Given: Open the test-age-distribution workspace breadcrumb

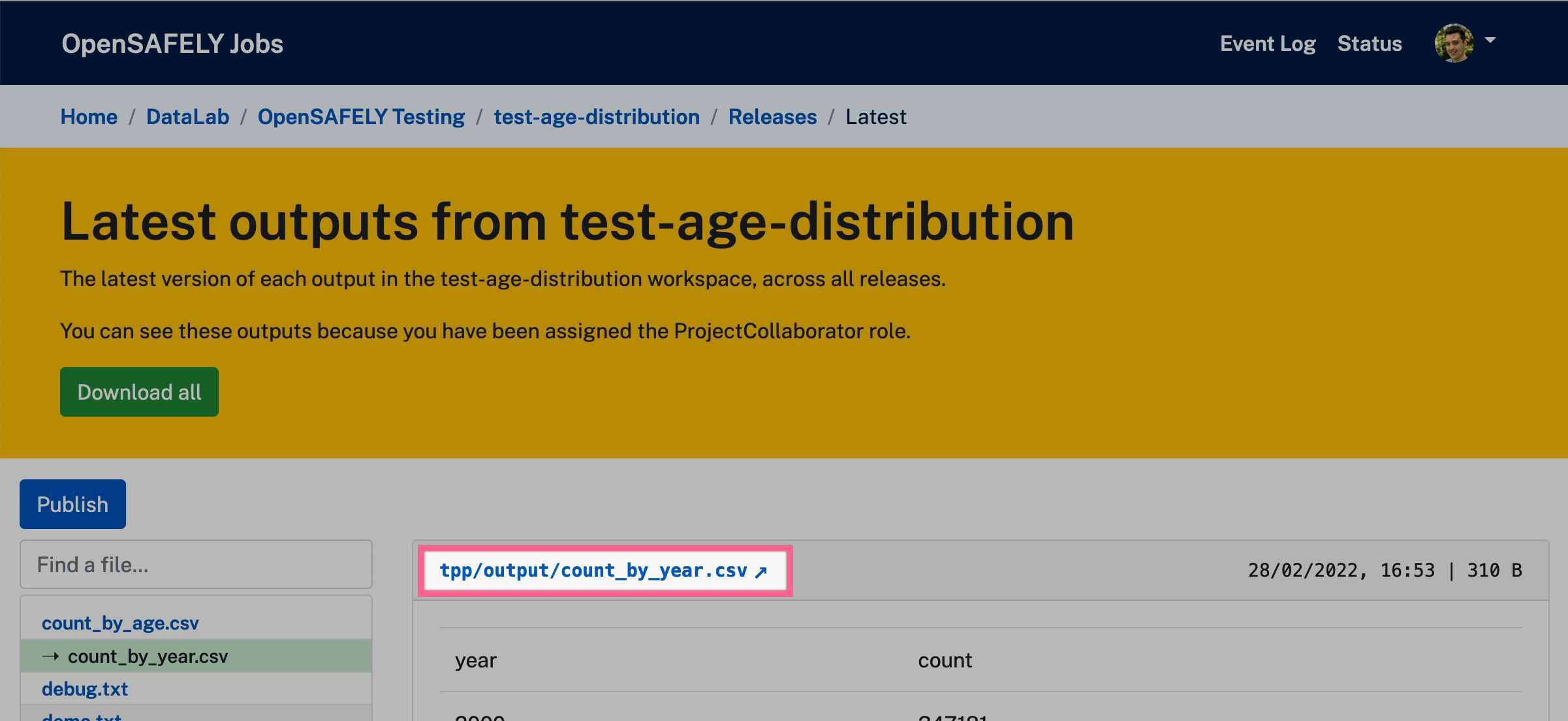Looking at the screenshot, I should click(596, 116).
